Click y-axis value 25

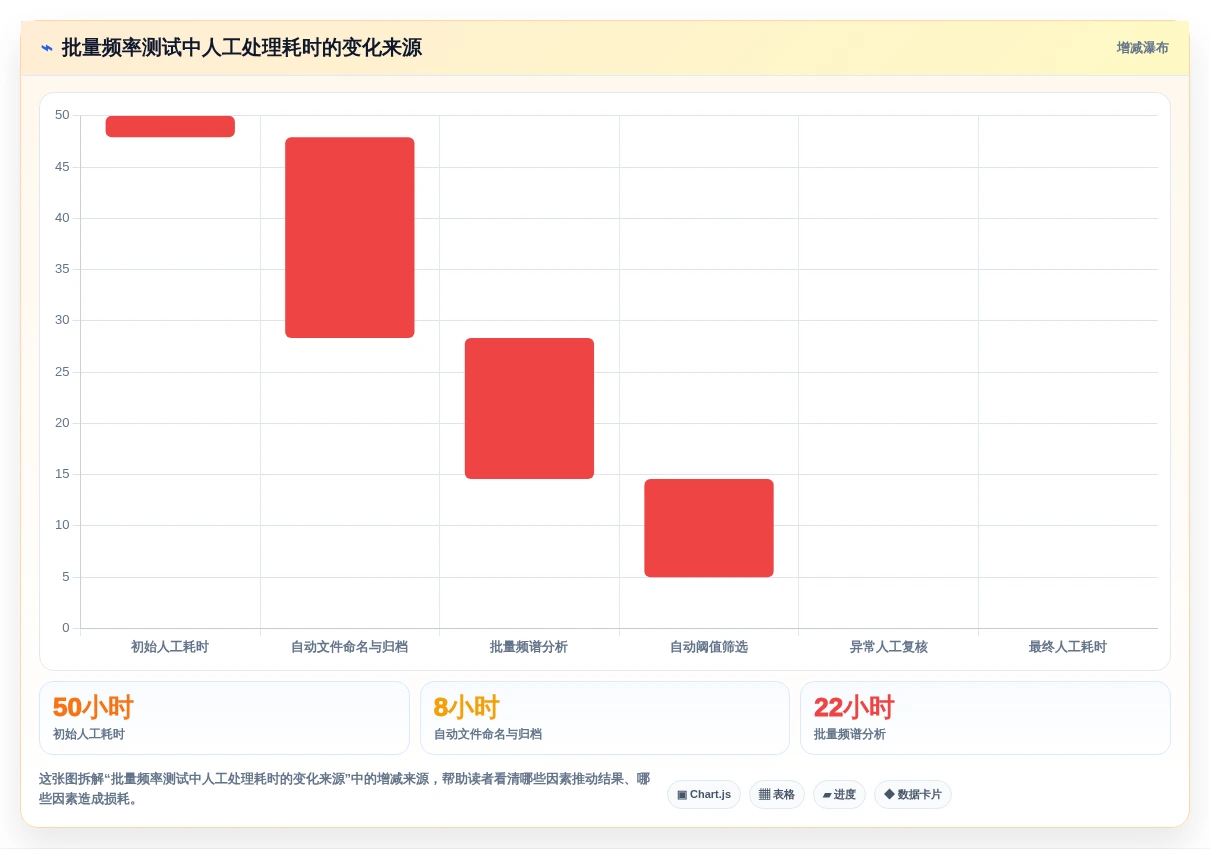[62, 372]
